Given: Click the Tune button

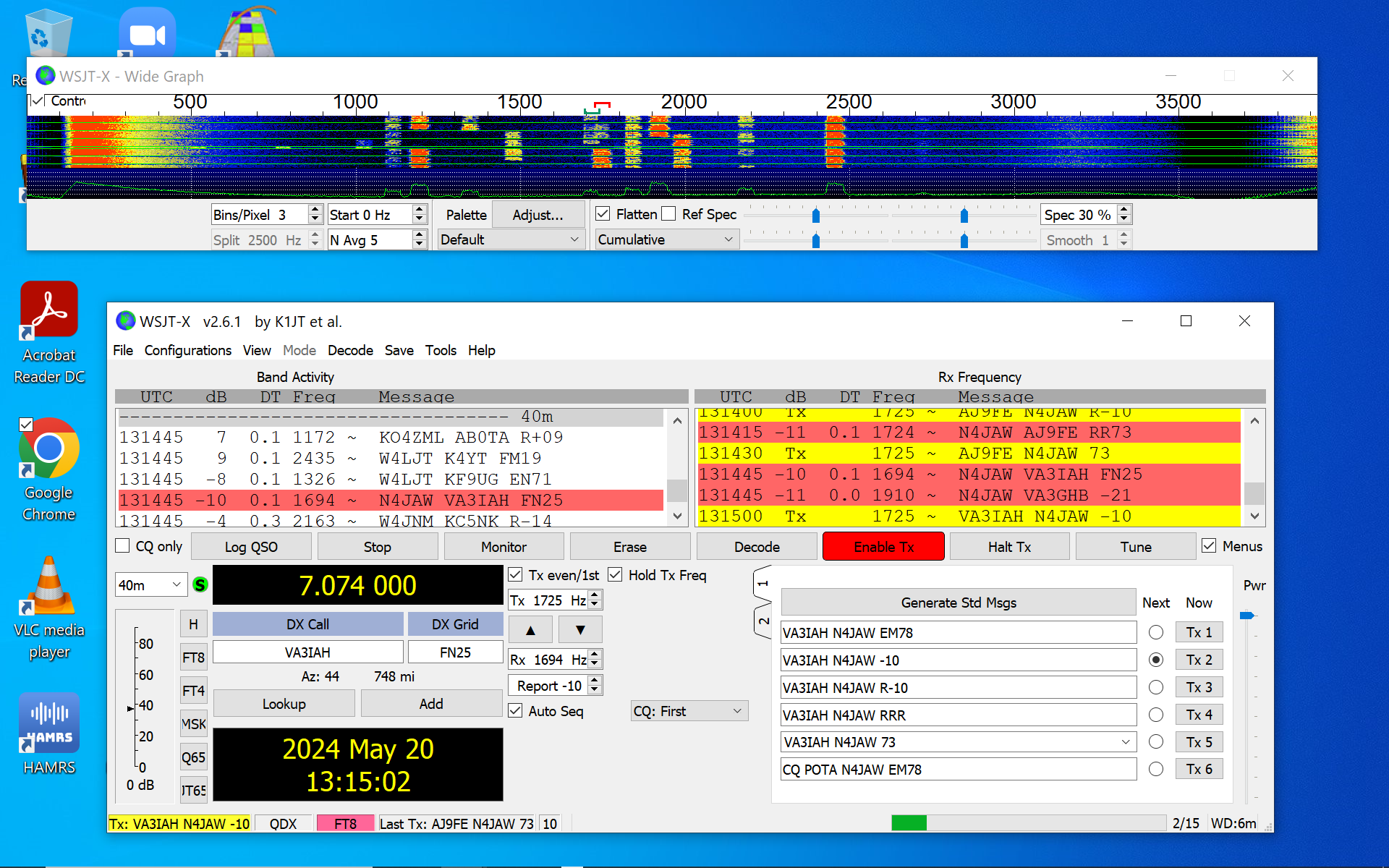Looking at the screenshot, I should [1136, 547].
